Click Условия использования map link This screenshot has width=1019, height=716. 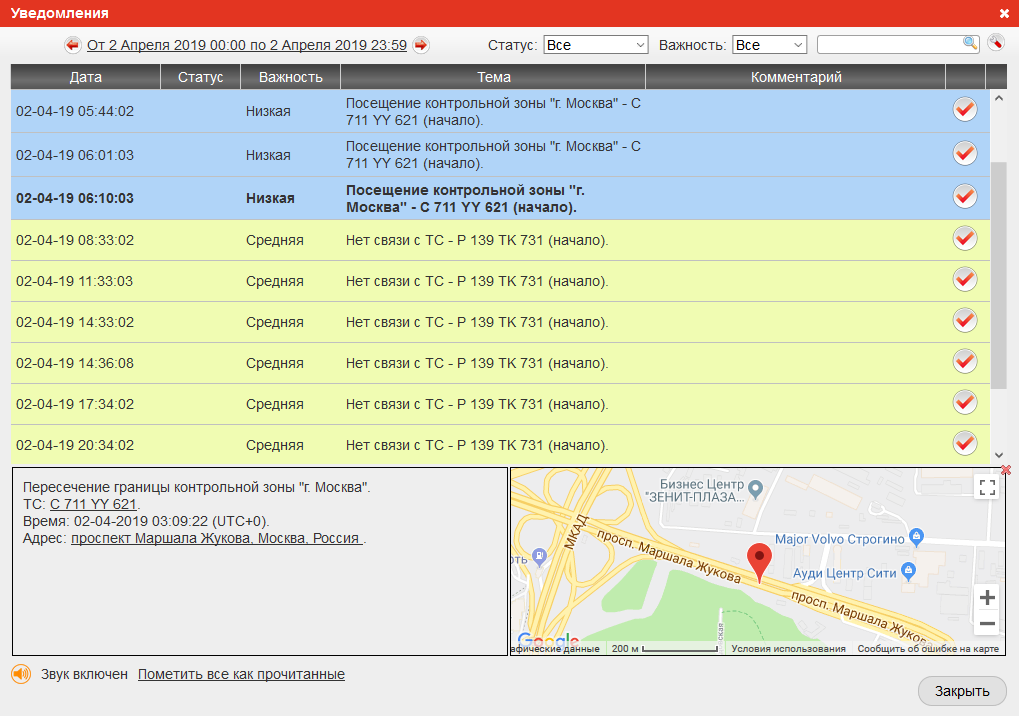(788, 648)
